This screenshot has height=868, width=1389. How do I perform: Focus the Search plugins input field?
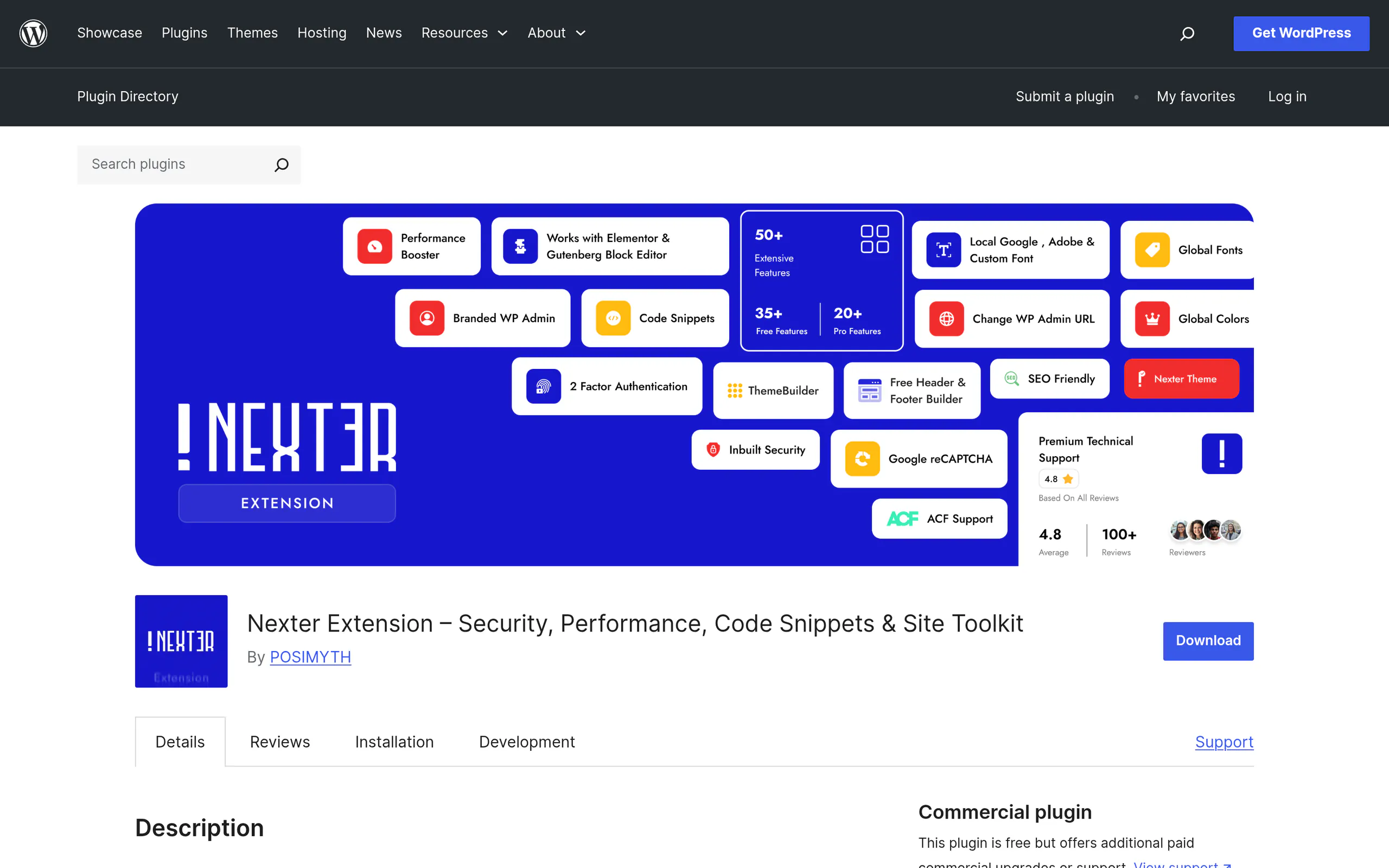pyautogui.click(x=189, y=165)
